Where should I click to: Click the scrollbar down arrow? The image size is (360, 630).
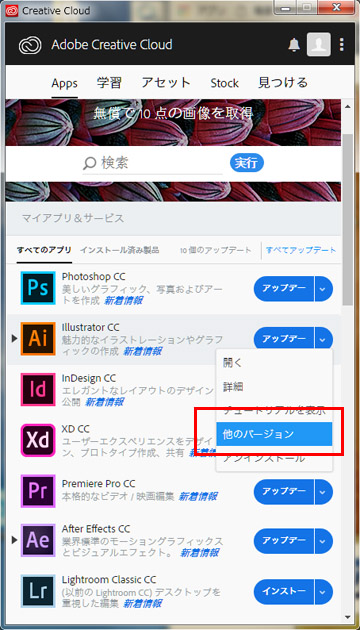click(348, 616)
